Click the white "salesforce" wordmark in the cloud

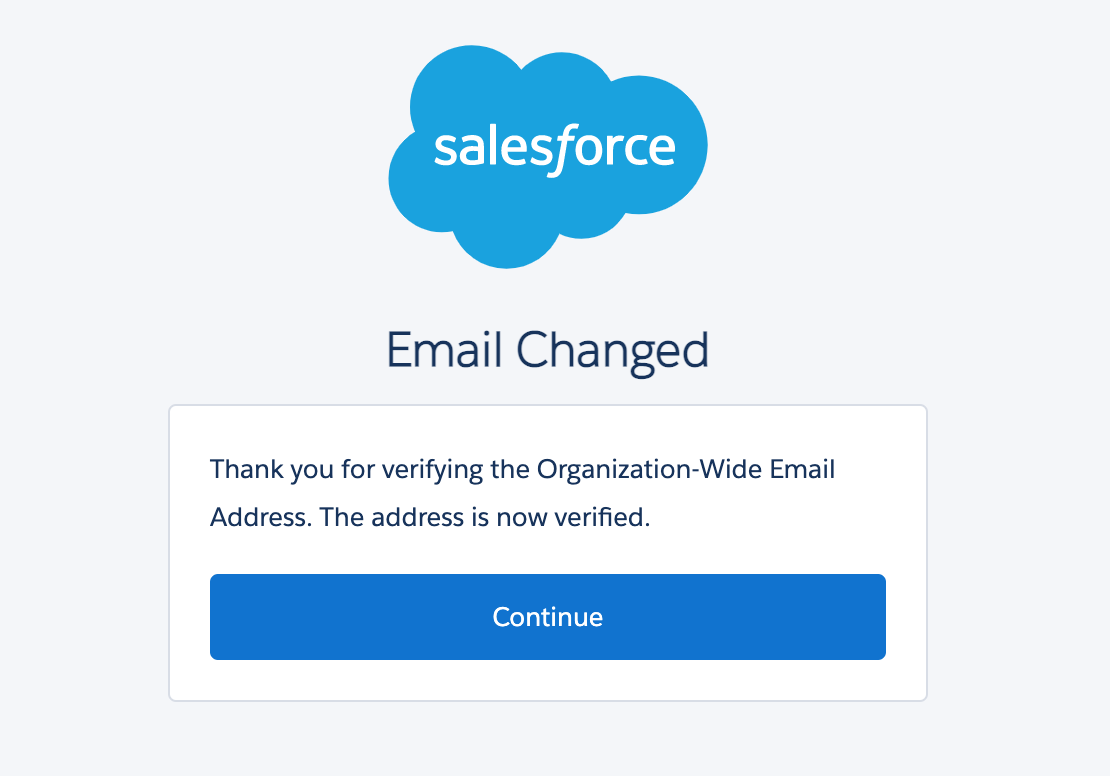(554, 148)
